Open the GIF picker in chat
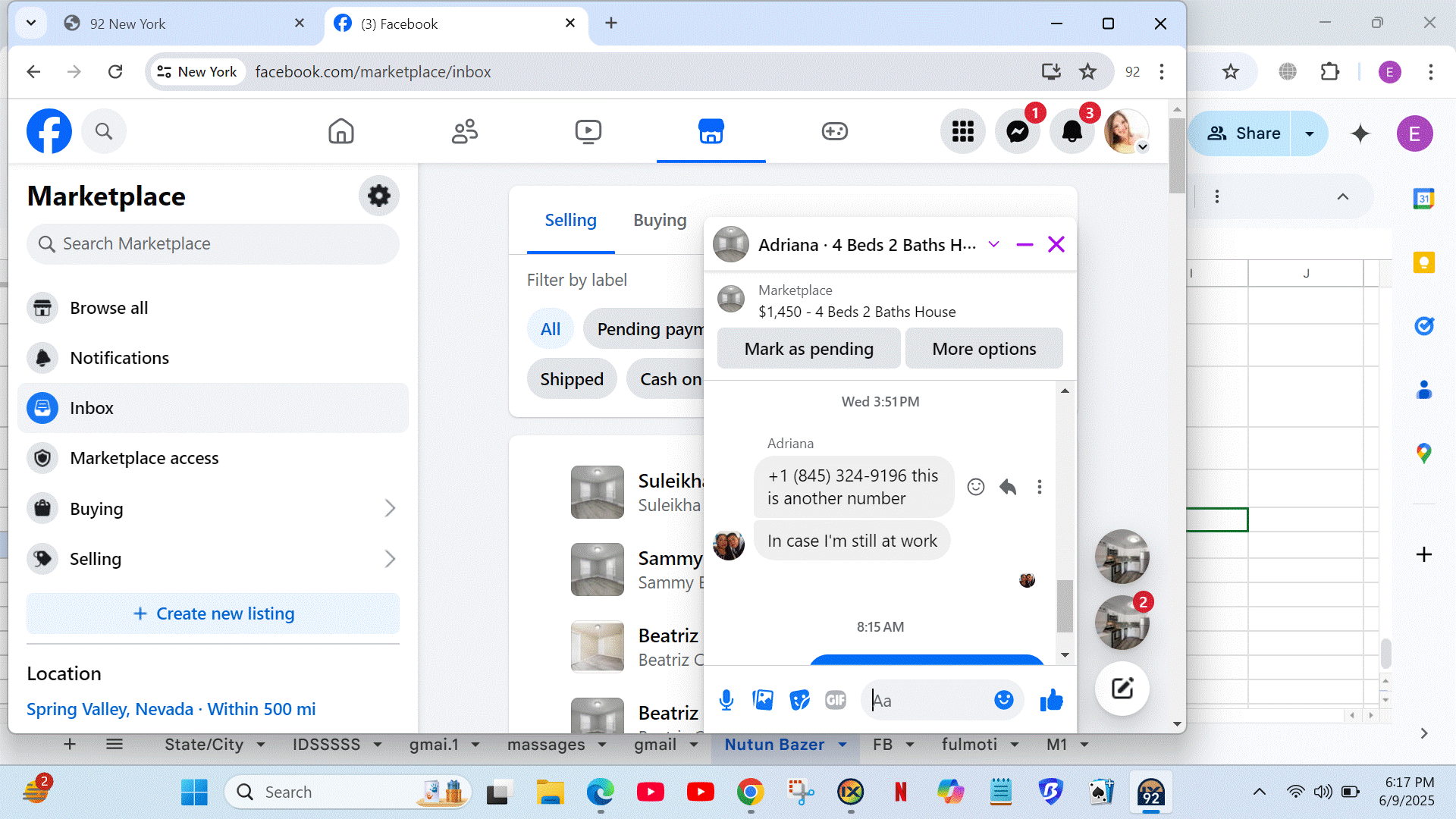1456x819 pixels. click(835, 700)
